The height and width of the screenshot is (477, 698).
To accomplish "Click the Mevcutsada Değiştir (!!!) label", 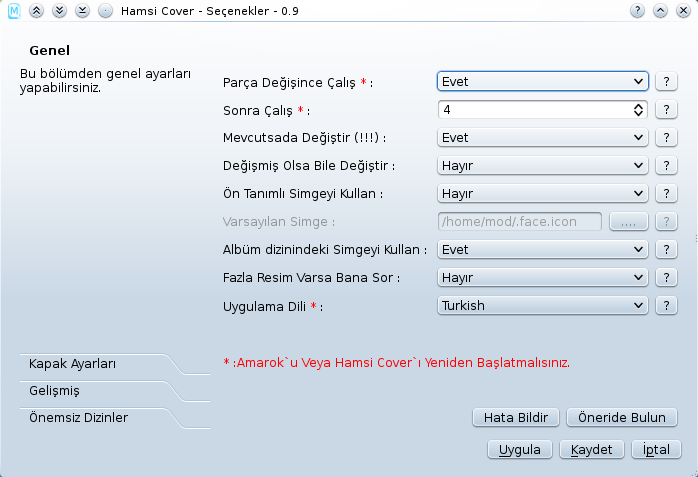I will pos(304,138).
